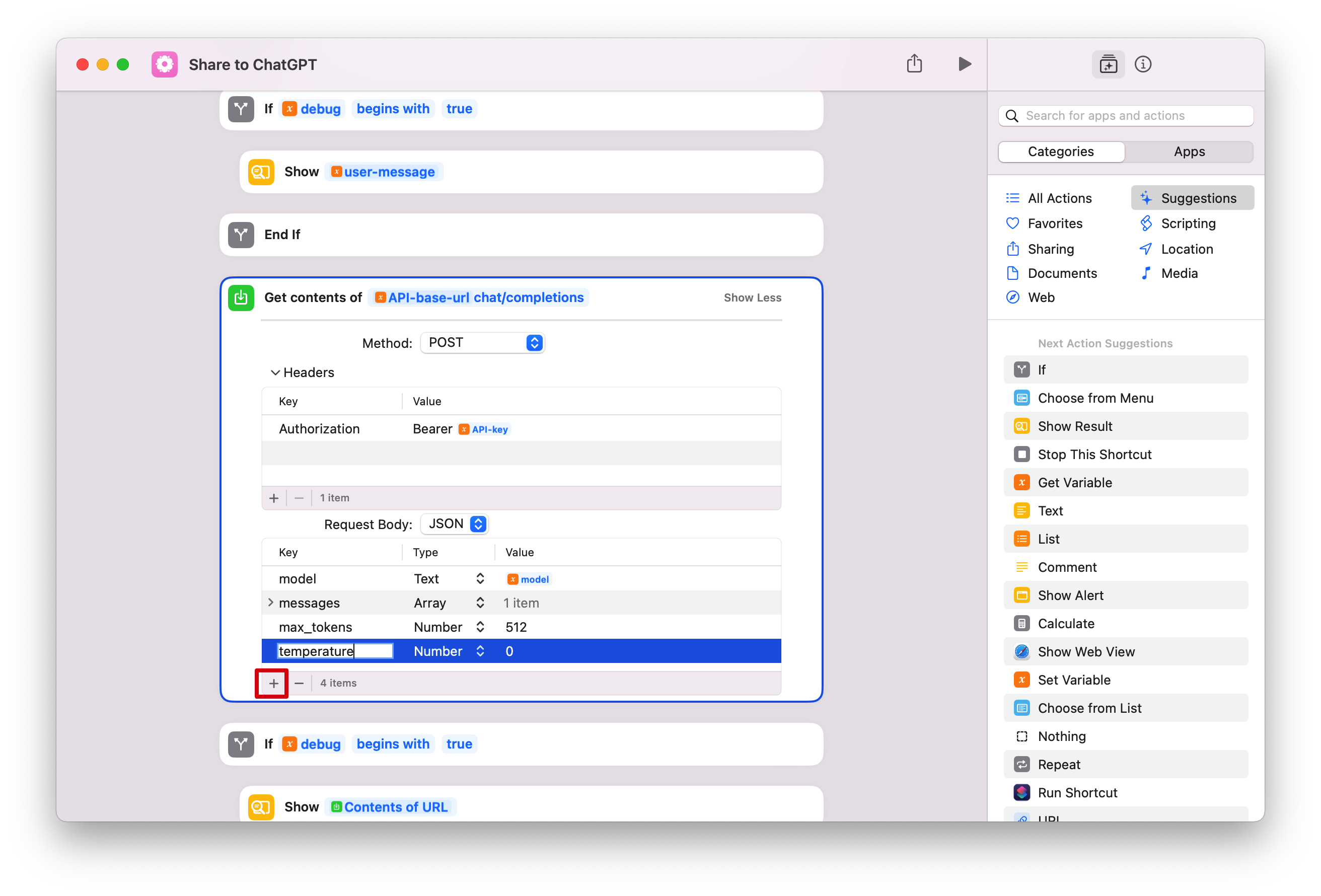This screenshot has width=1321, height=896.
Task: Open the Method POST dropdown
Action: coord(482,342)
